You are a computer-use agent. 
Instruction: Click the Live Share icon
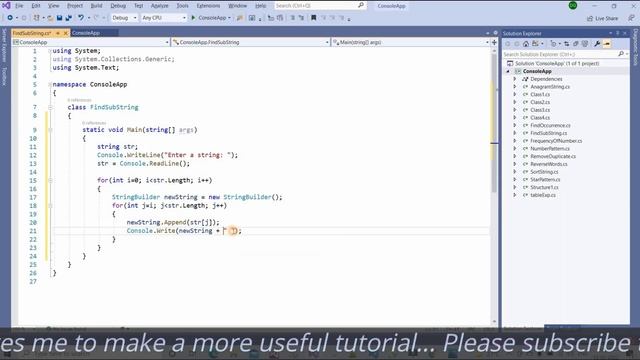pos(590,18)
